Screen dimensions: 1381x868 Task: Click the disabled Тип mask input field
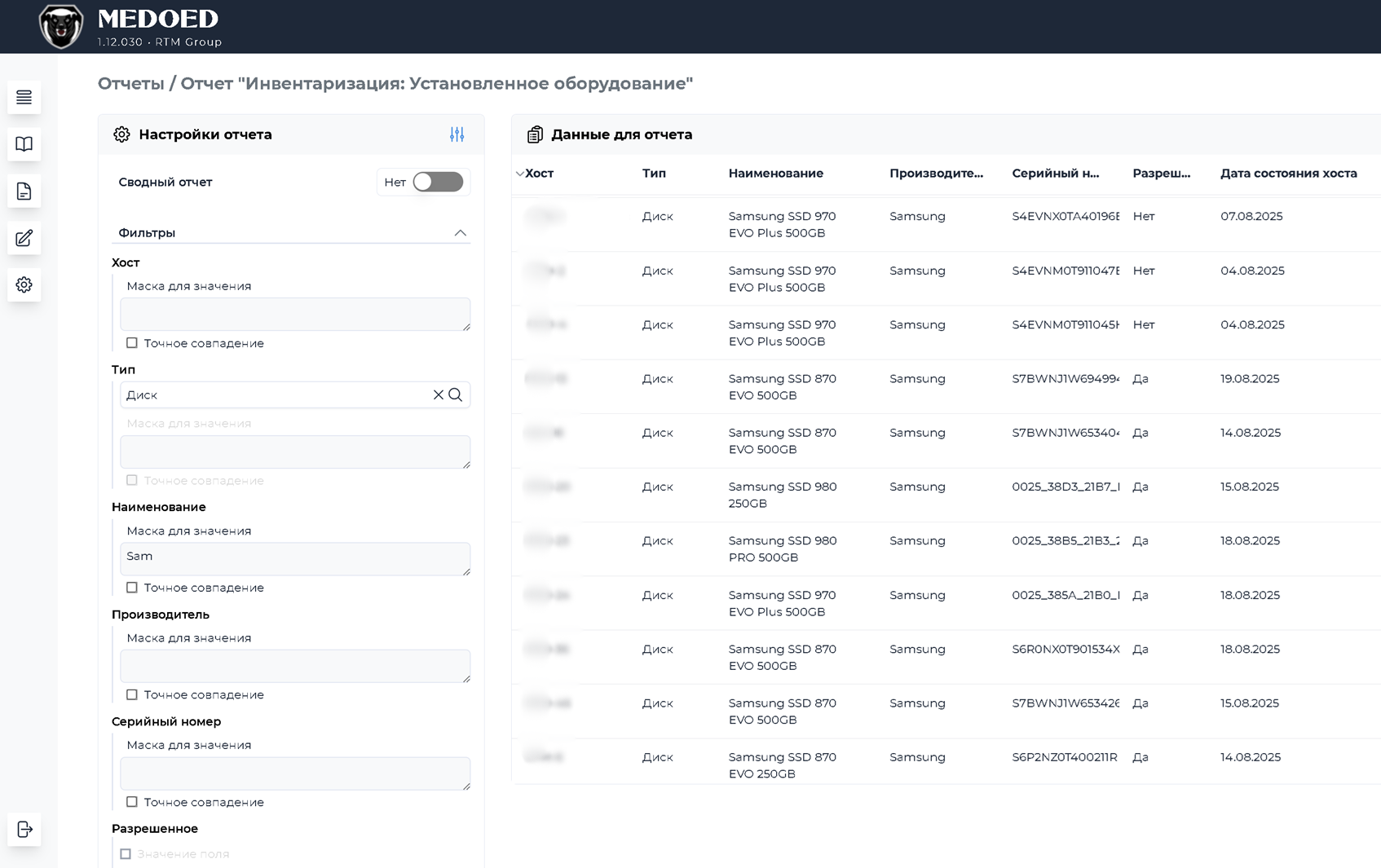(x=295, y=452)
